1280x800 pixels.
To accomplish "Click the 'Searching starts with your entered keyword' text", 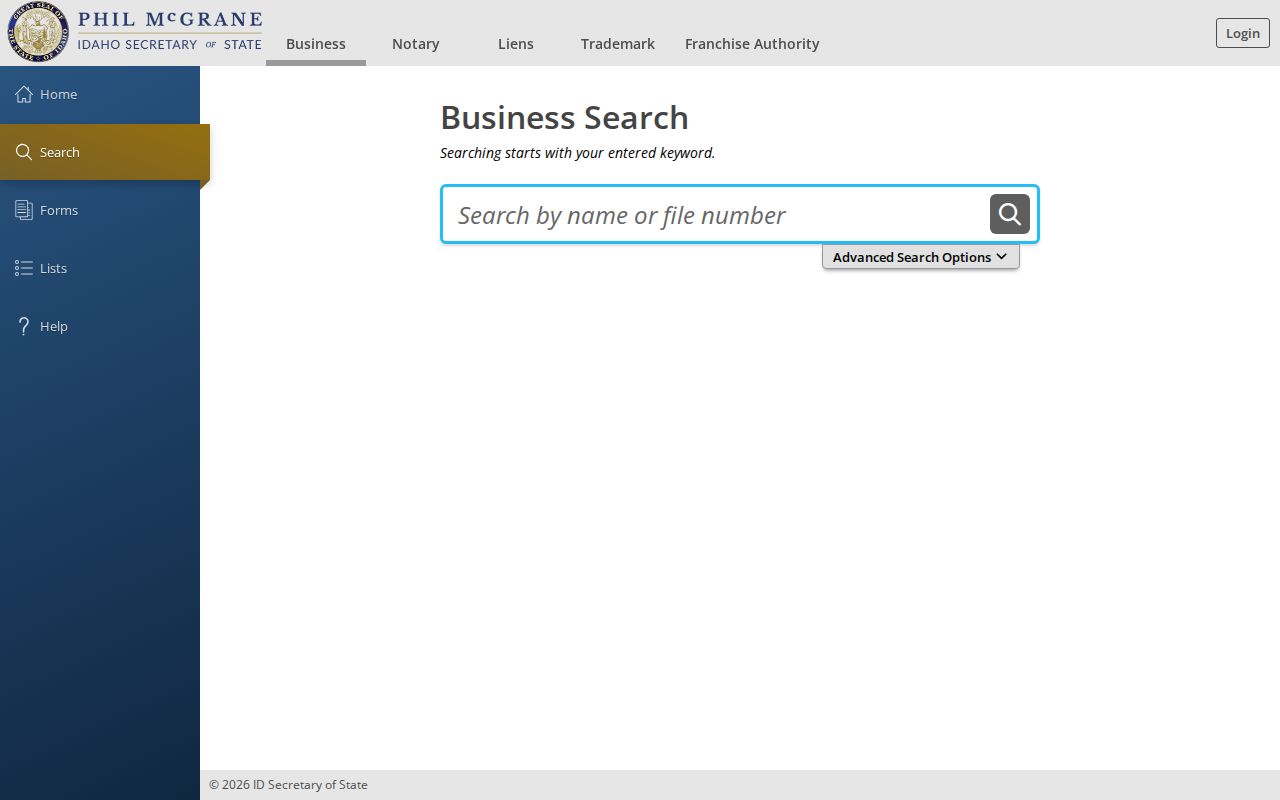I will [x=578, y=153].
